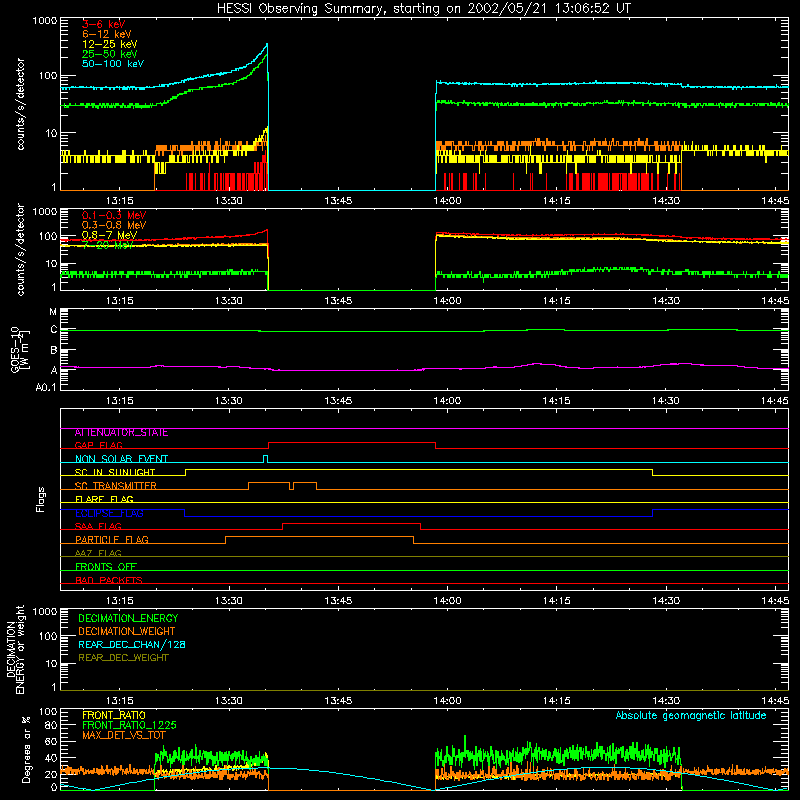Viewport: 800px width, 800px height.
Task: Click the 12-25 keV legend label
Action: 109,44
